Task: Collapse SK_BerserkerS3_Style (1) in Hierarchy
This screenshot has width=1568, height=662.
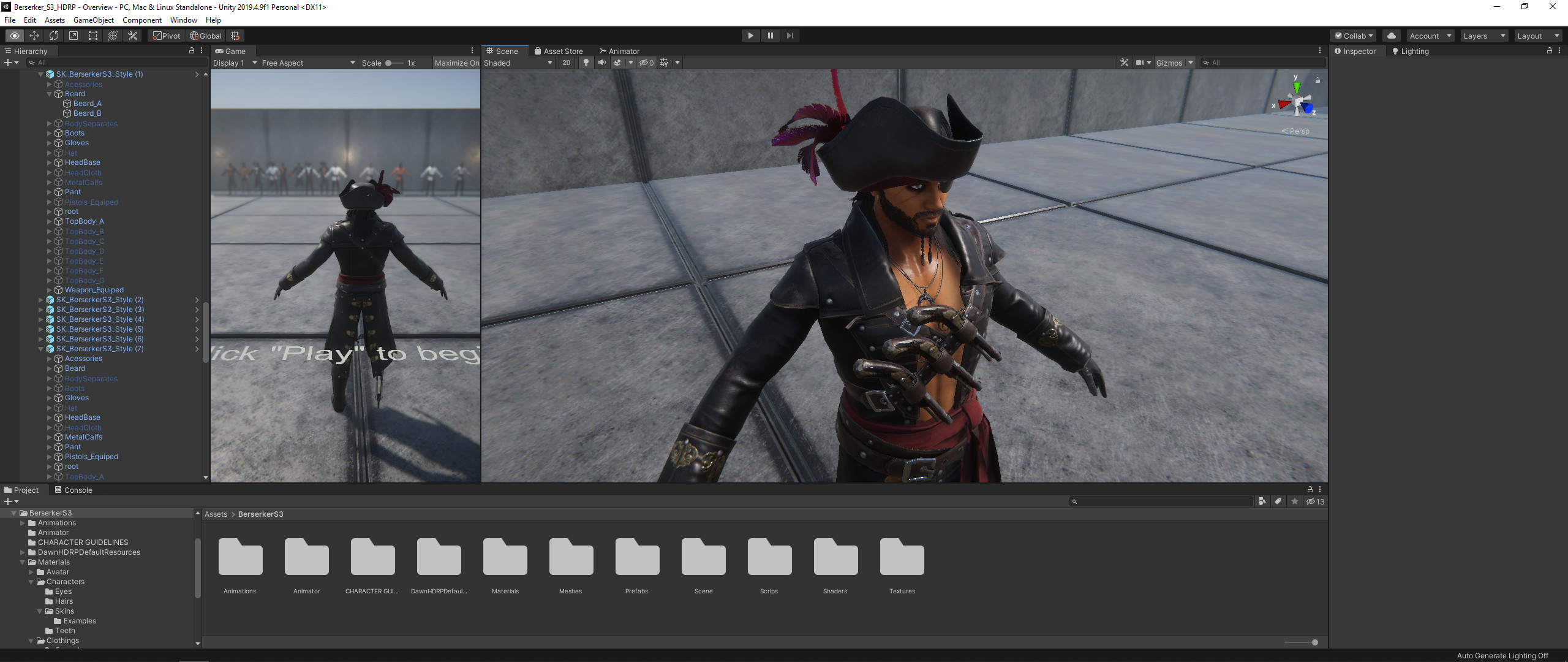Action: pyautogui.click(x=40, y=74)
